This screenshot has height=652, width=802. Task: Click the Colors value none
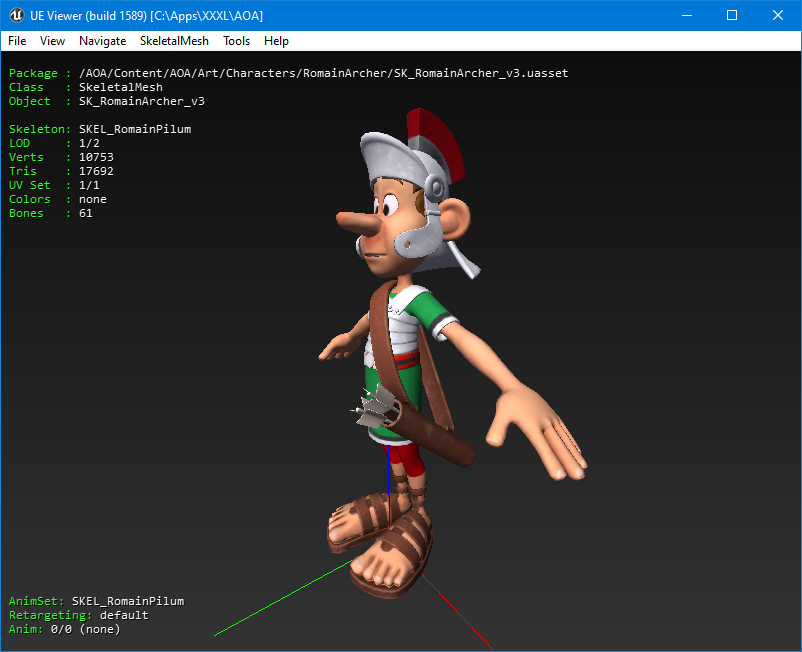(x=93, y=199)
